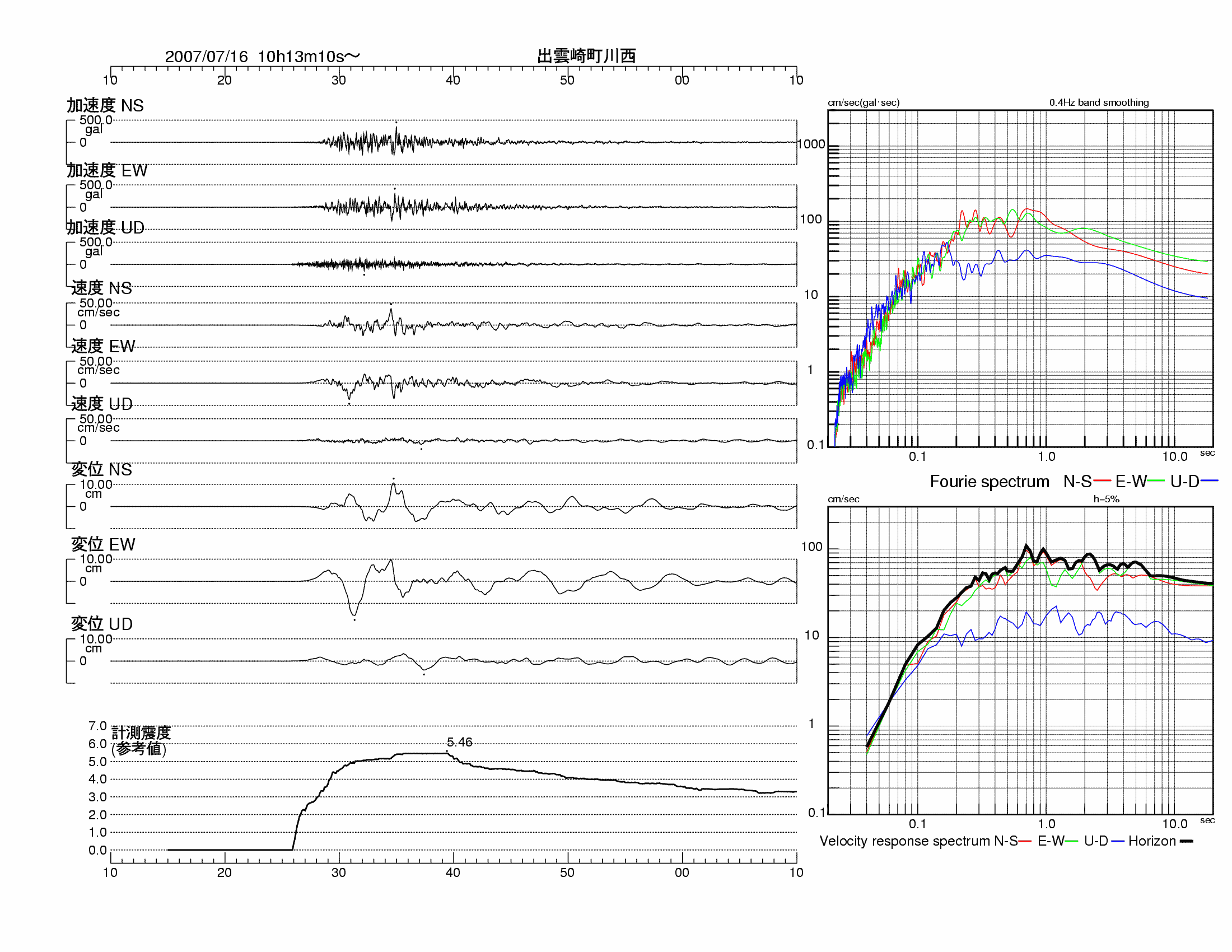Click the Fourie spectrum title
Viewport: 1232px width, 952px height.
tap(990, 482)
